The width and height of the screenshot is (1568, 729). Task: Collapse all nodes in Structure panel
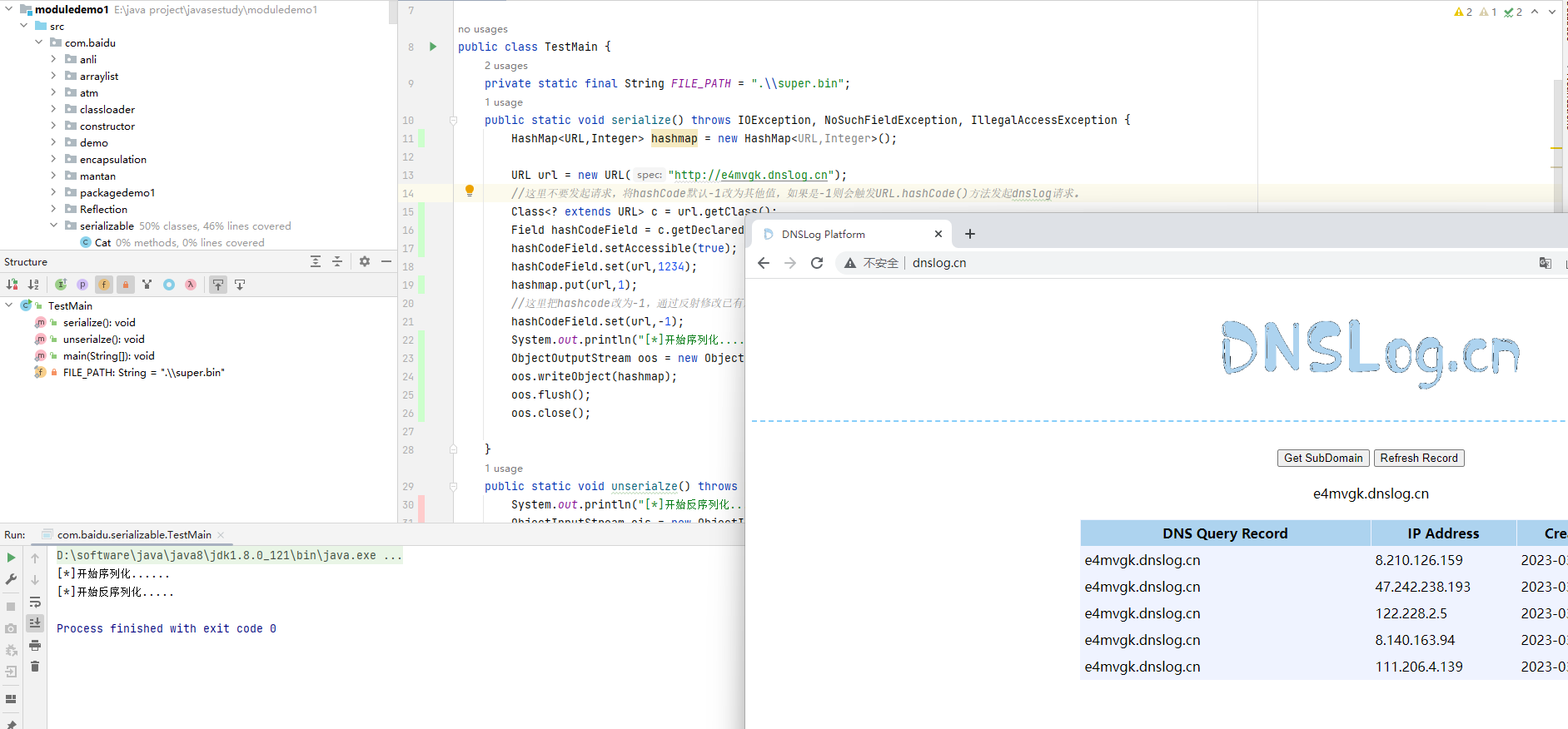point(337,261)
